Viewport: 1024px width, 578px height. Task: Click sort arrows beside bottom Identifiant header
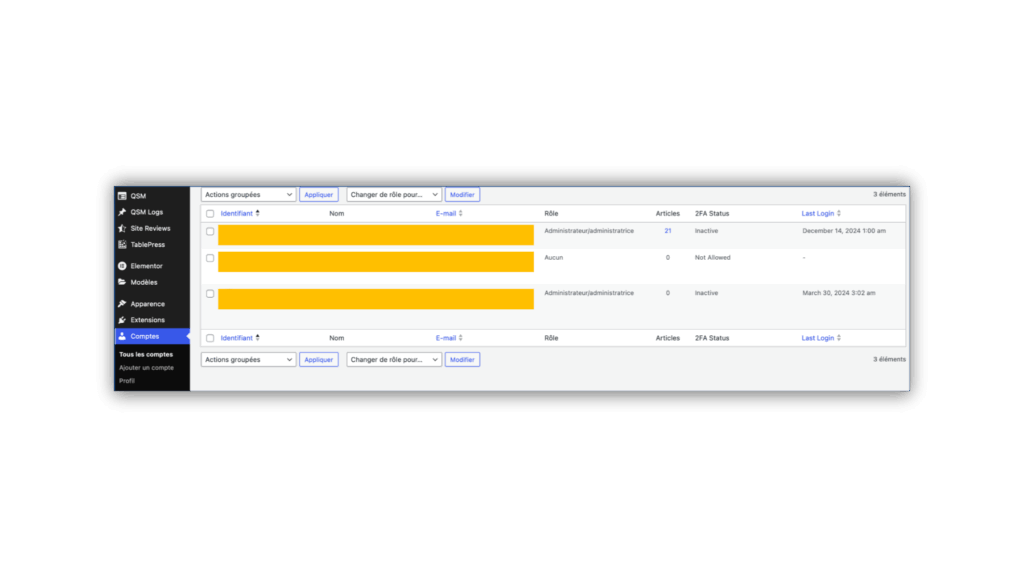tap(257, 338)
